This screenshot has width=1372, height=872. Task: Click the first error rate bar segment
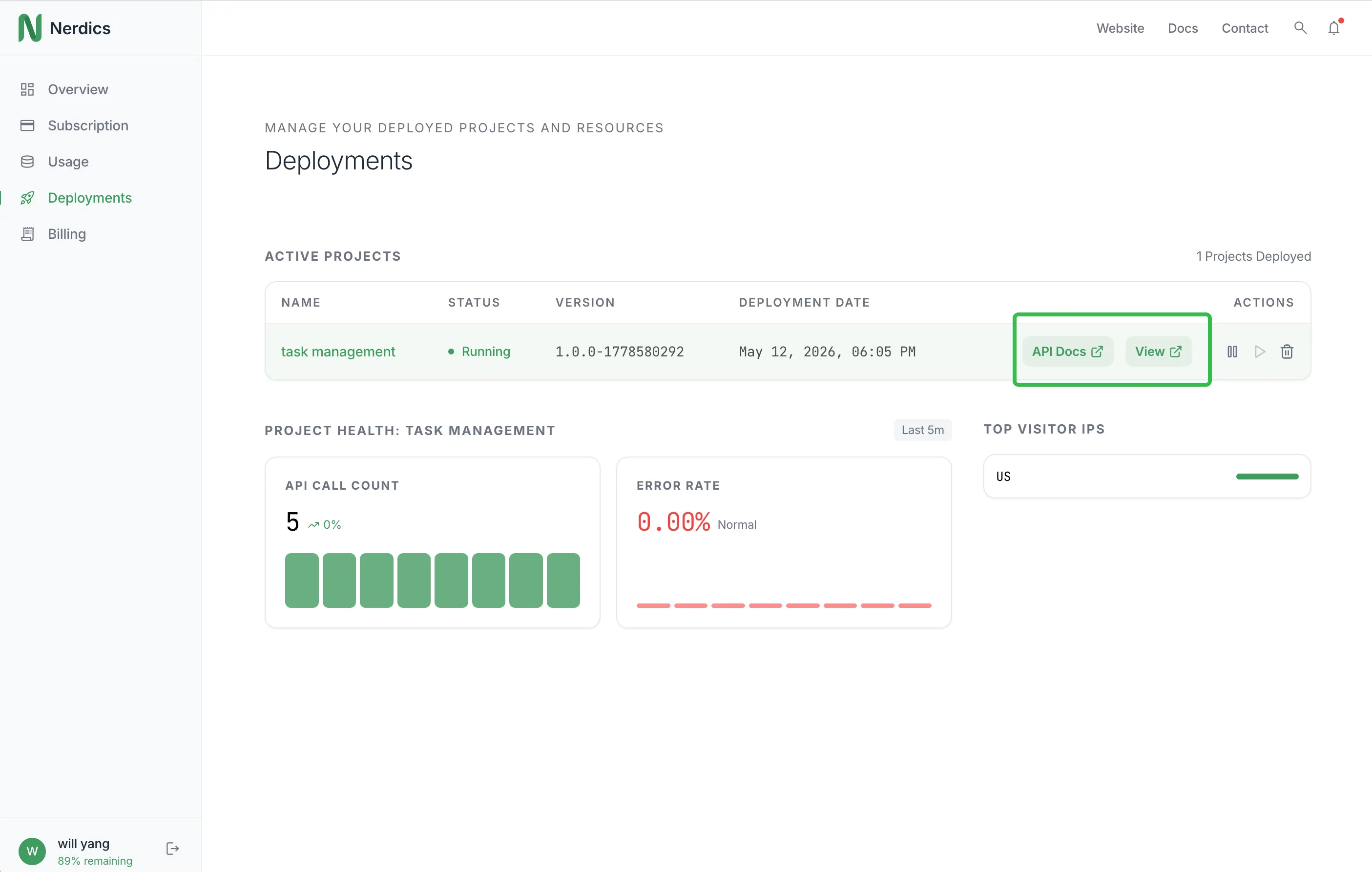click(x=653, y=605)
